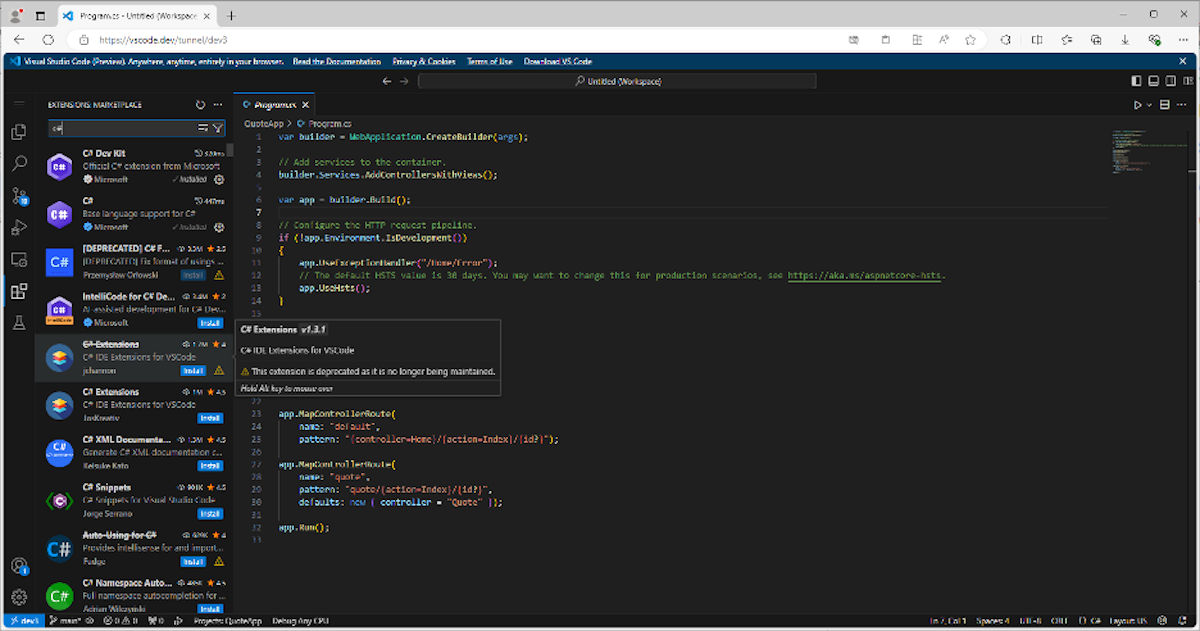The height and width of the screenshot is (631, 1200).
Task: Split the editor layout
Action: coord(1165,104)
